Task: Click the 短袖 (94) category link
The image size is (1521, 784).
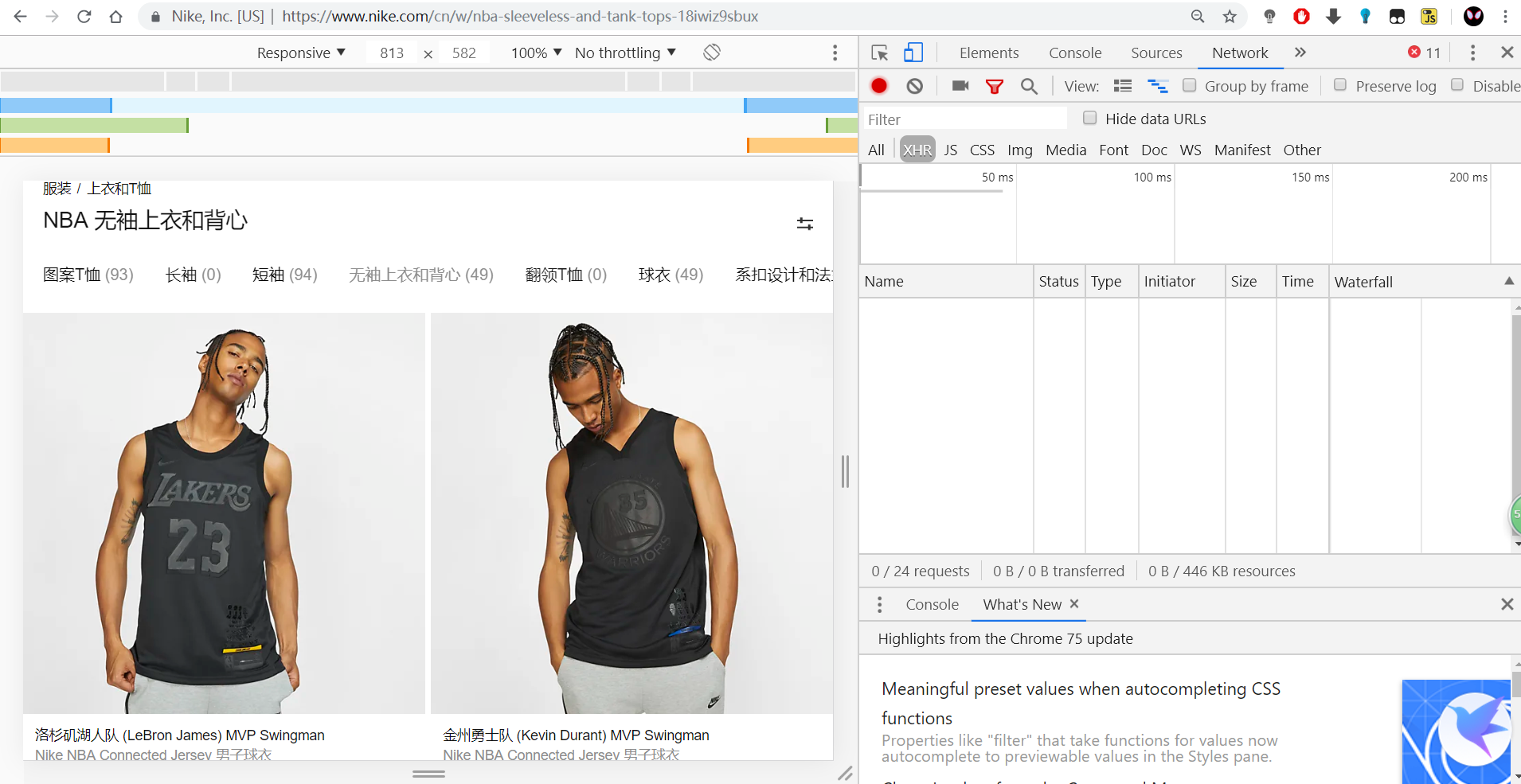Action: coord(284,275)
